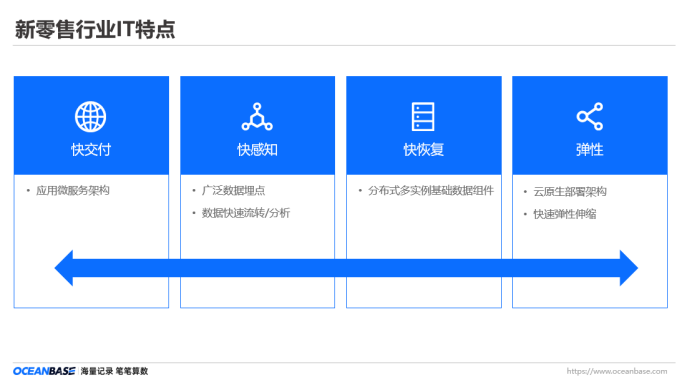Select the 快速弹性伸缩 bullet text
The image size is (693, 386).
click(x=564, y=214)
